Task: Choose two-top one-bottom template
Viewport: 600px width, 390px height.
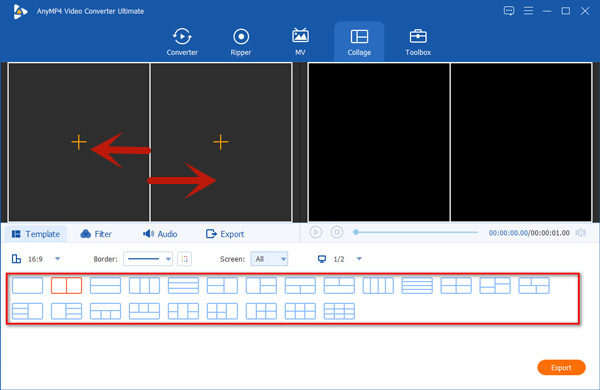Action: click(x=339, y=286)
